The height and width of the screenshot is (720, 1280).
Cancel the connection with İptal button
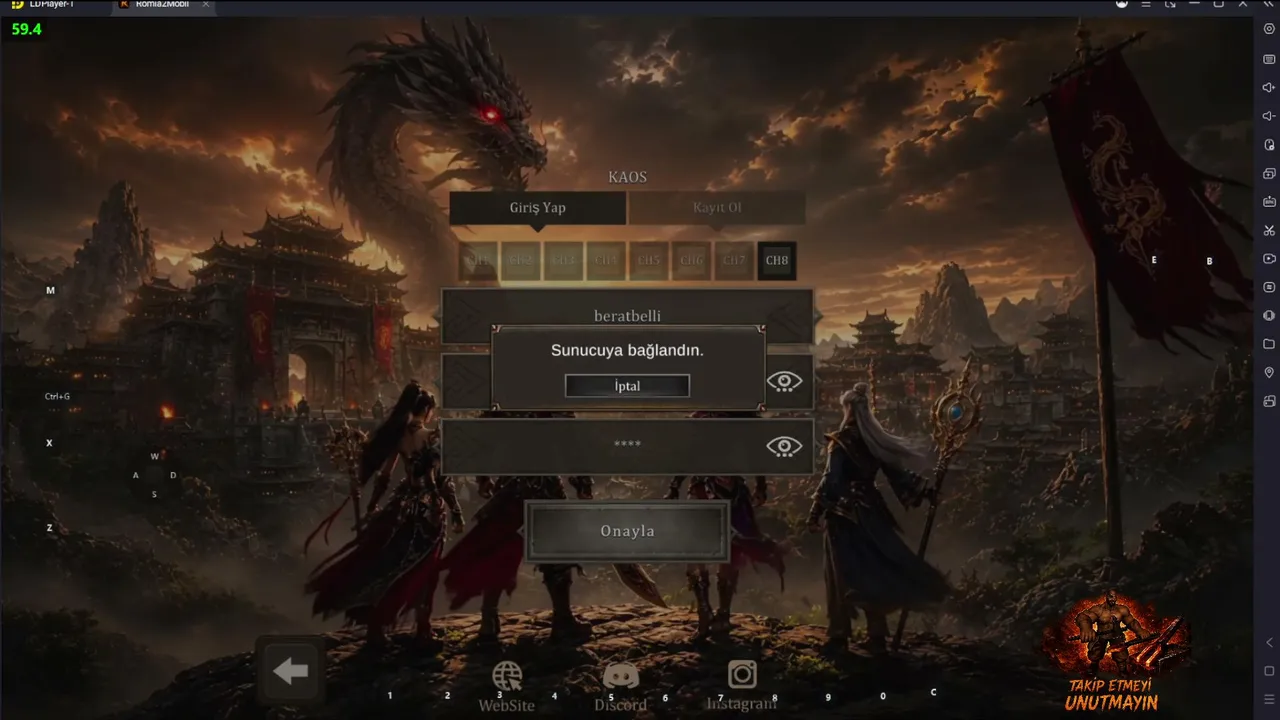(627, 386)
